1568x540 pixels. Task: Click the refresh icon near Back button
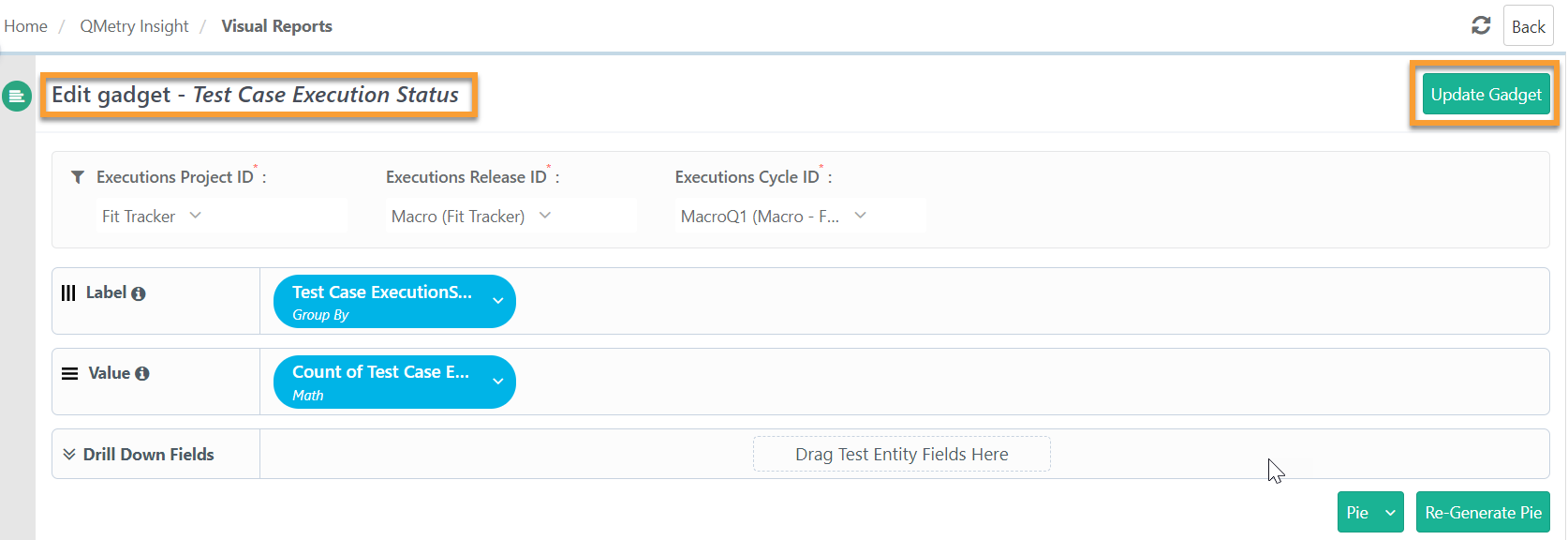click(x=1481, y=25)
